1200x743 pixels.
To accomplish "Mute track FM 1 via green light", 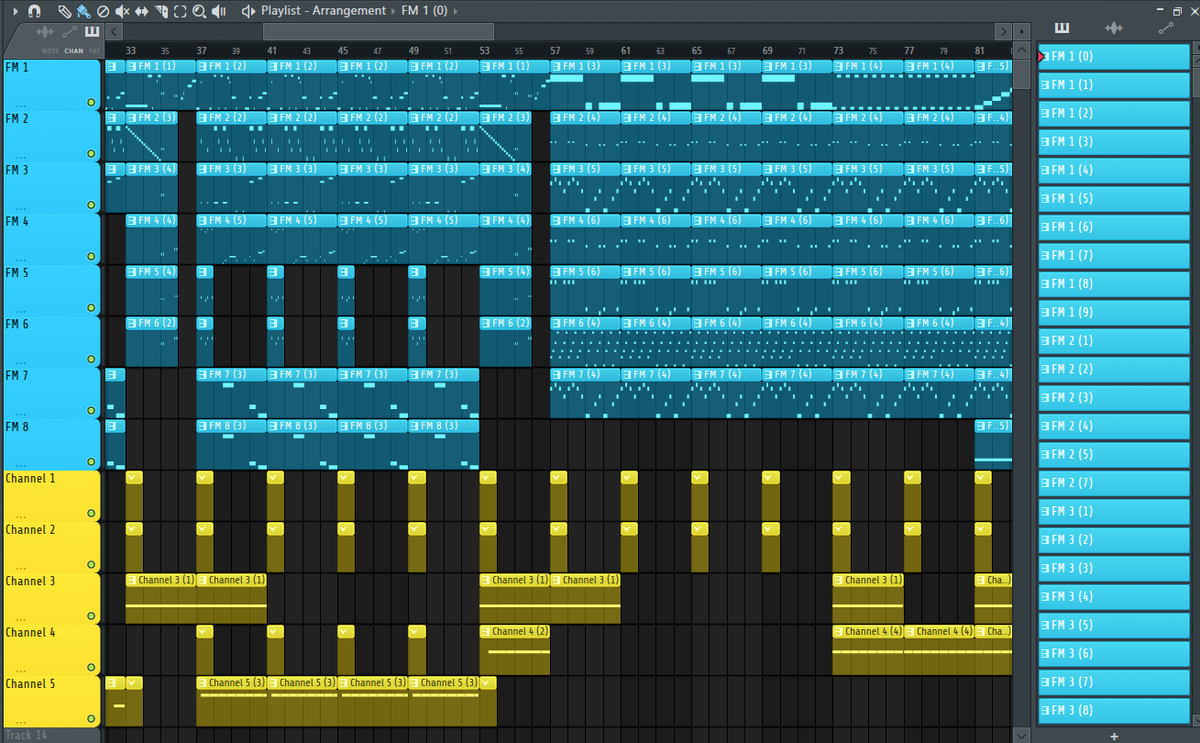I will pyautogui.click(x=91, y=102).
